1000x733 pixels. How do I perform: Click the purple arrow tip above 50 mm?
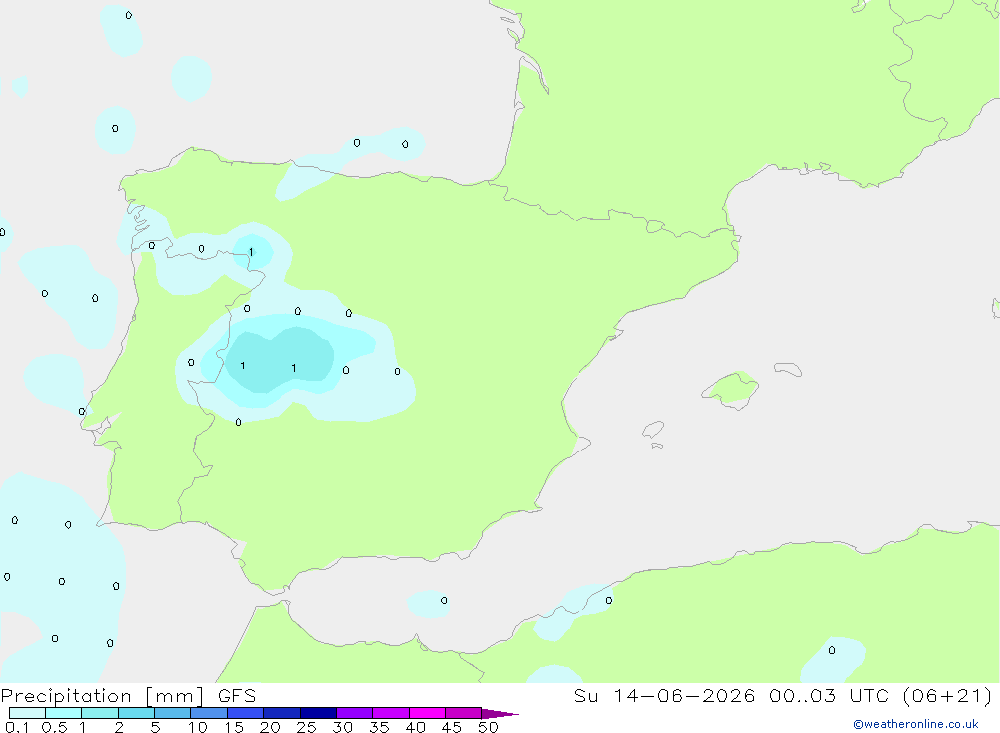(500, 714)
